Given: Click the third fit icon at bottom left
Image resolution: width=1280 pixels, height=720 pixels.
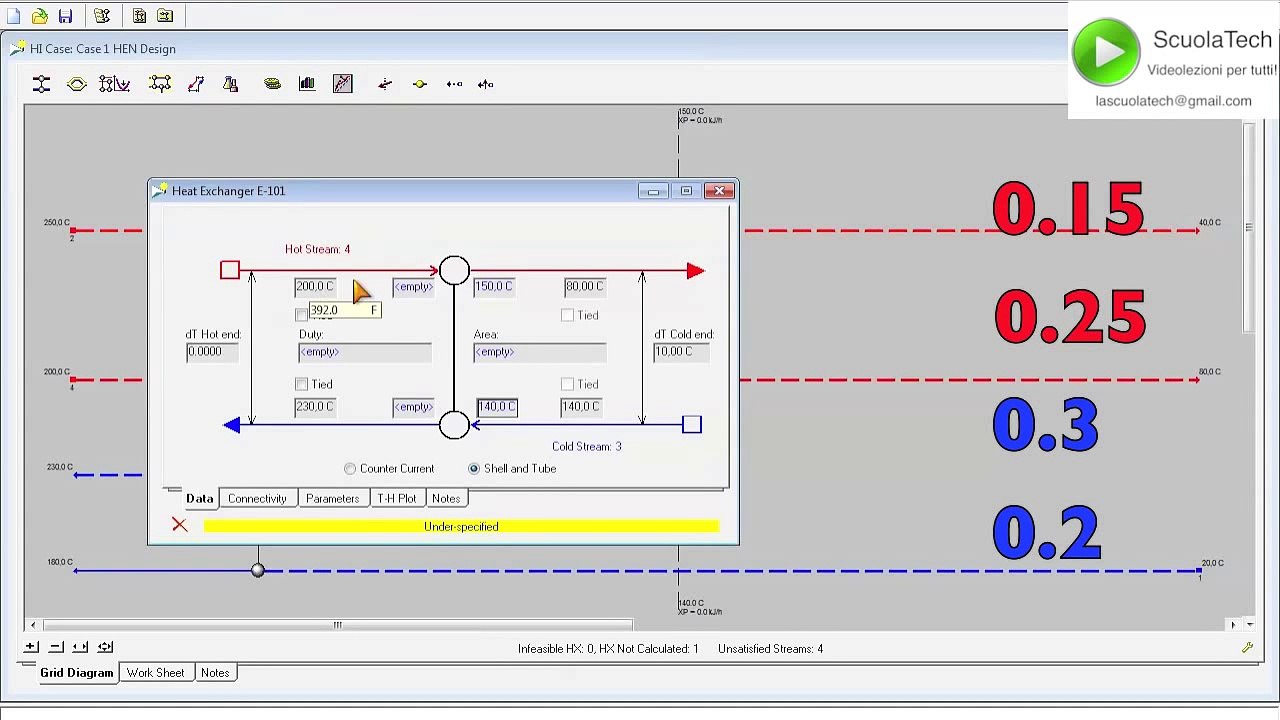Looking at the screenshot, I should click(x=81, y=647).
